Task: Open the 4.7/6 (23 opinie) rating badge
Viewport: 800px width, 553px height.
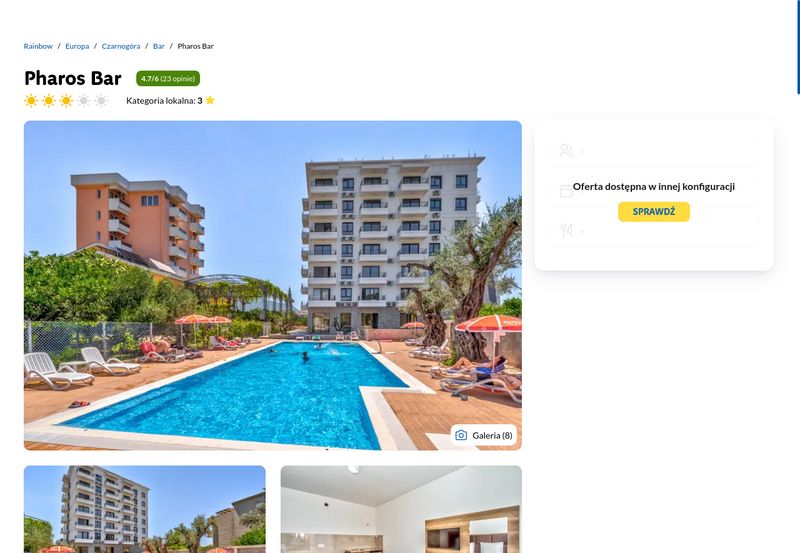Action: point(168,79)
